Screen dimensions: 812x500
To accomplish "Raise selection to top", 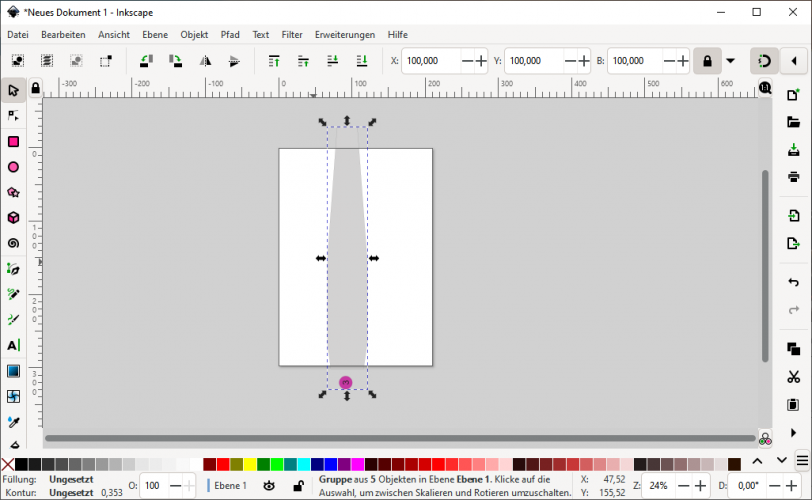I will (x=274, y=61).
